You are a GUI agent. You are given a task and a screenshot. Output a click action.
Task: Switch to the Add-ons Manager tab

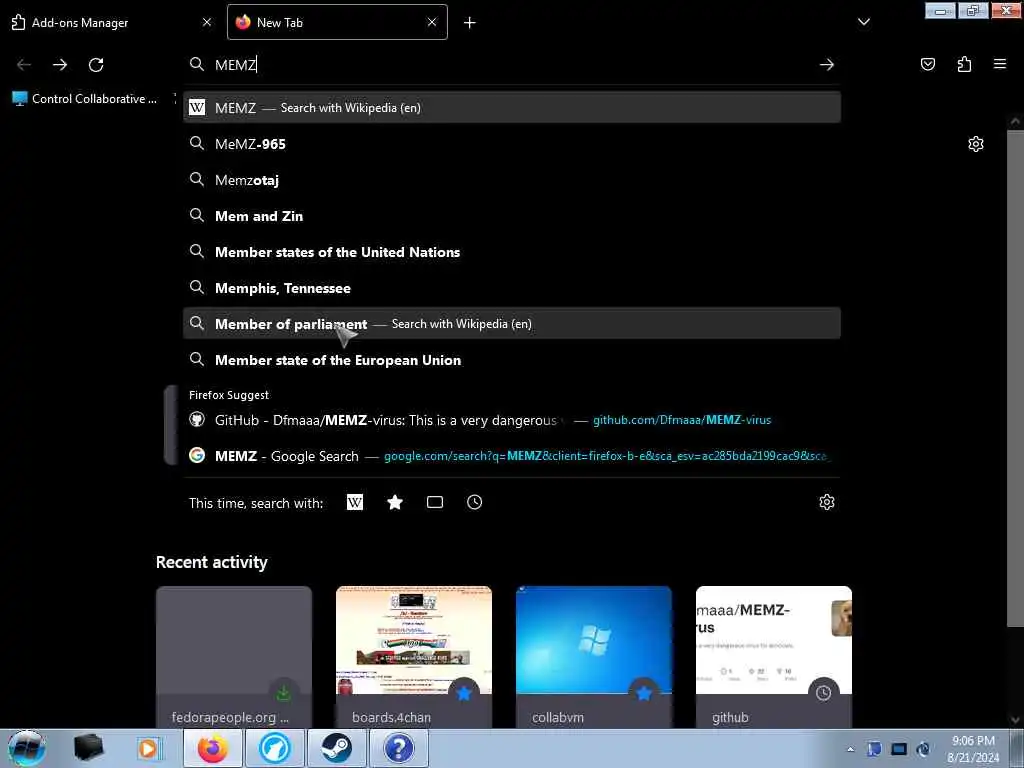pyautogui.click(x=111, y=22)
